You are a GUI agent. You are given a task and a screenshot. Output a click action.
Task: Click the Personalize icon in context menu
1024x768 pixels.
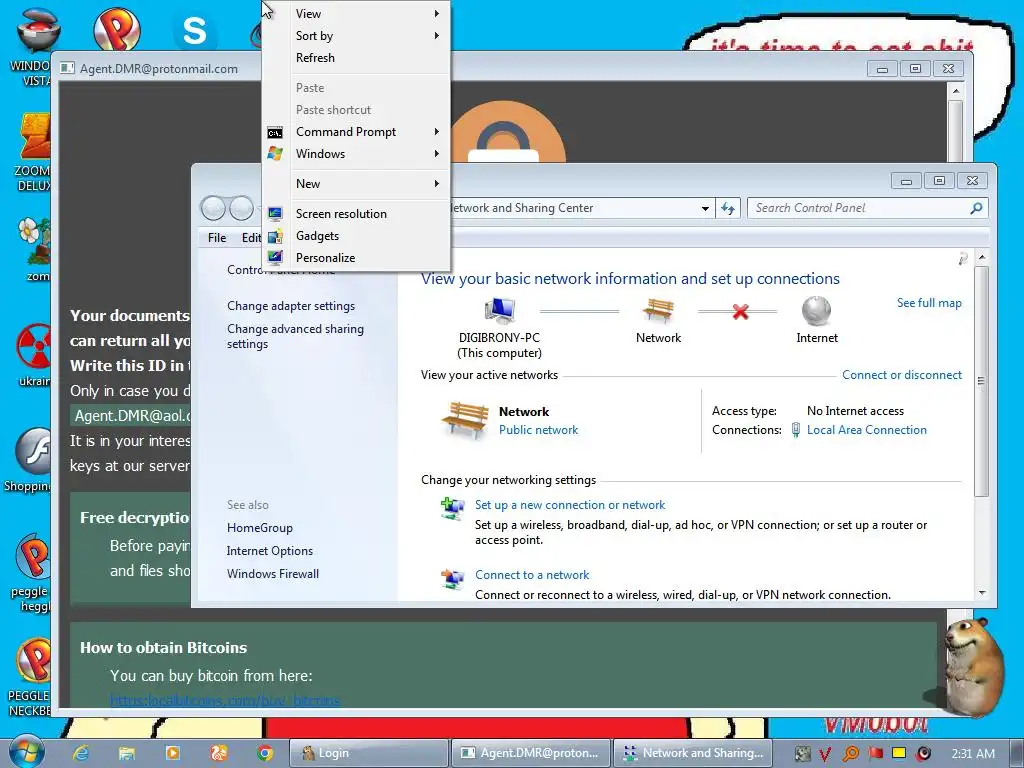tap(275, 257)
